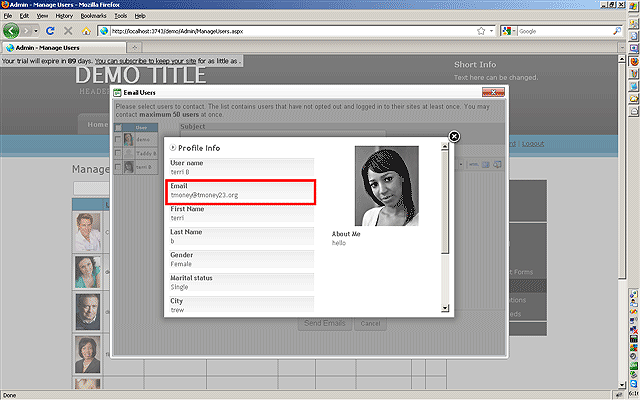Toggle the select-all checkbox in User header
Screen dimensions: 640x400
(x=119, y=128)
